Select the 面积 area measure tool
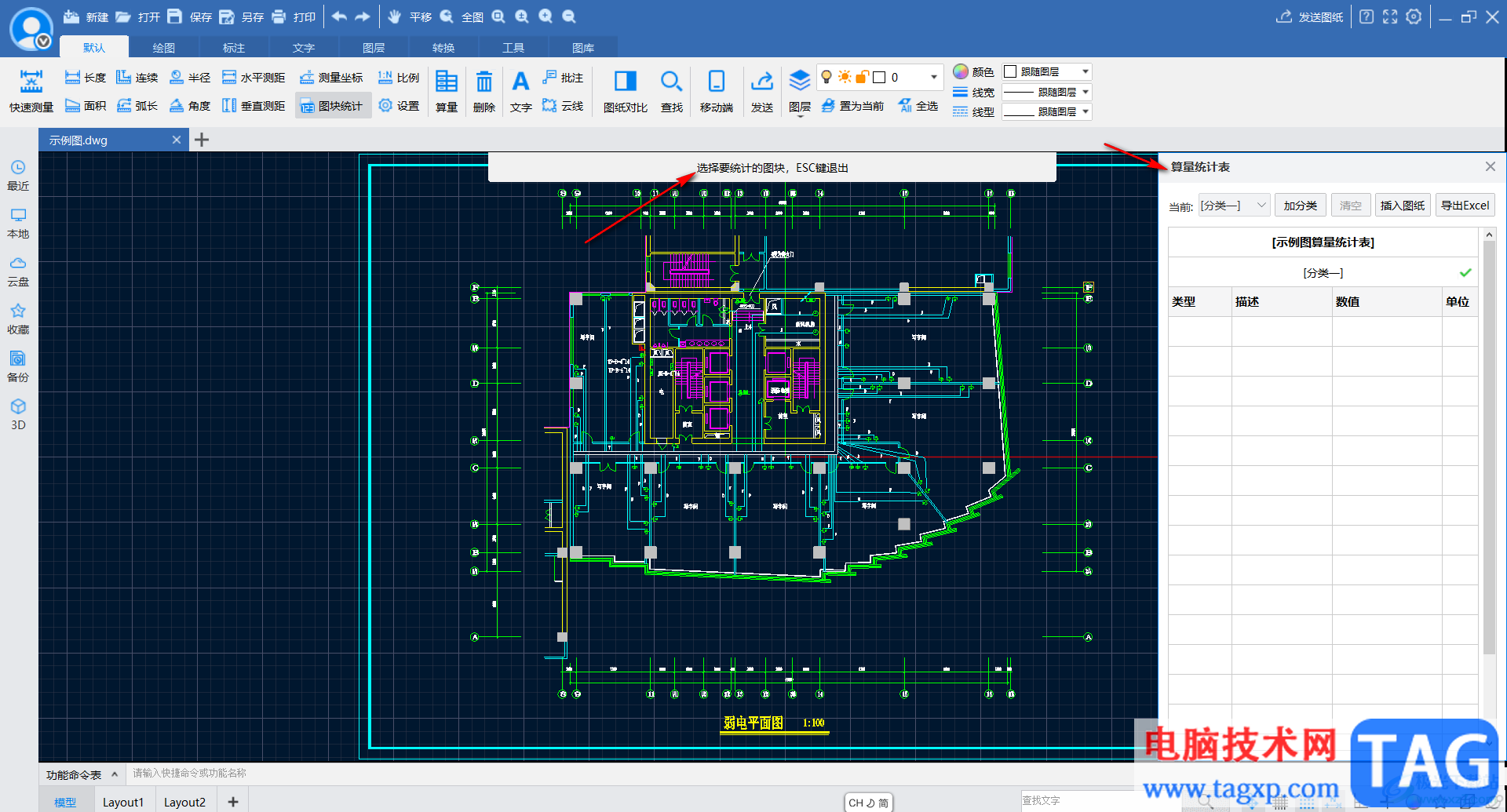This screenshot has width=1507, height=812. click(x=85, y=106)
